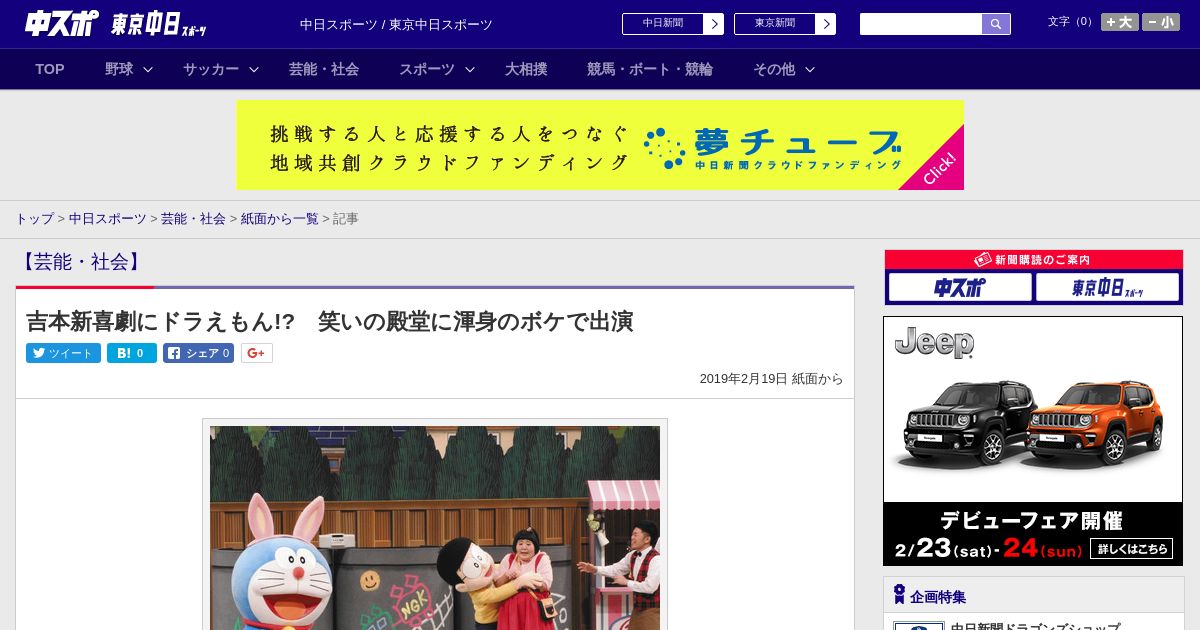
Task: Click the arrow beside 東京新聞
Action: [x=826, y=24]
